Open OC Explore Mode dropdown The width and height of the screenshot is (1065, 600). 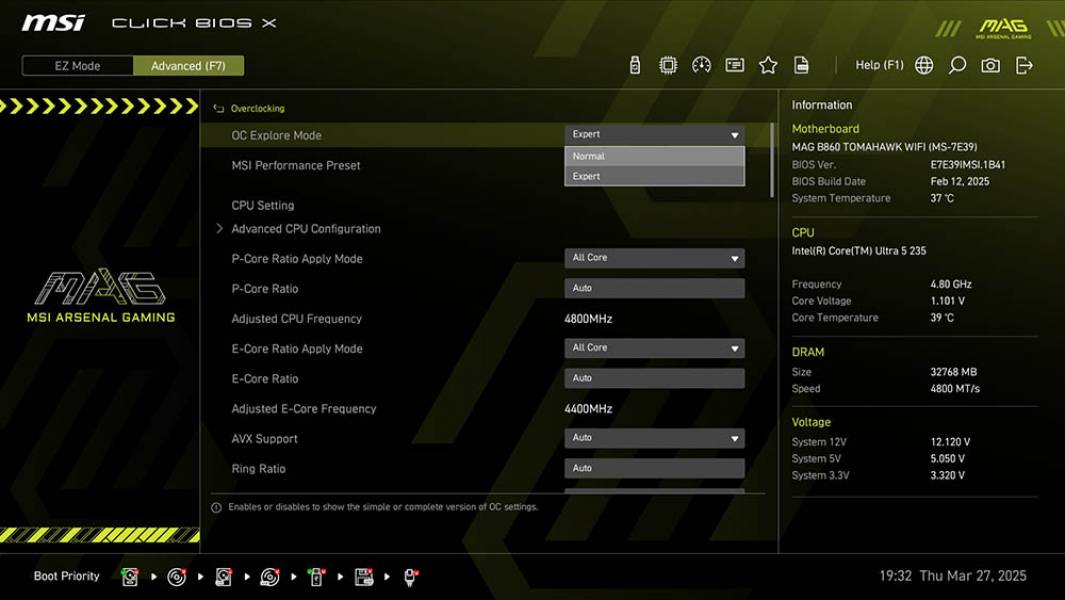point(654,135)
